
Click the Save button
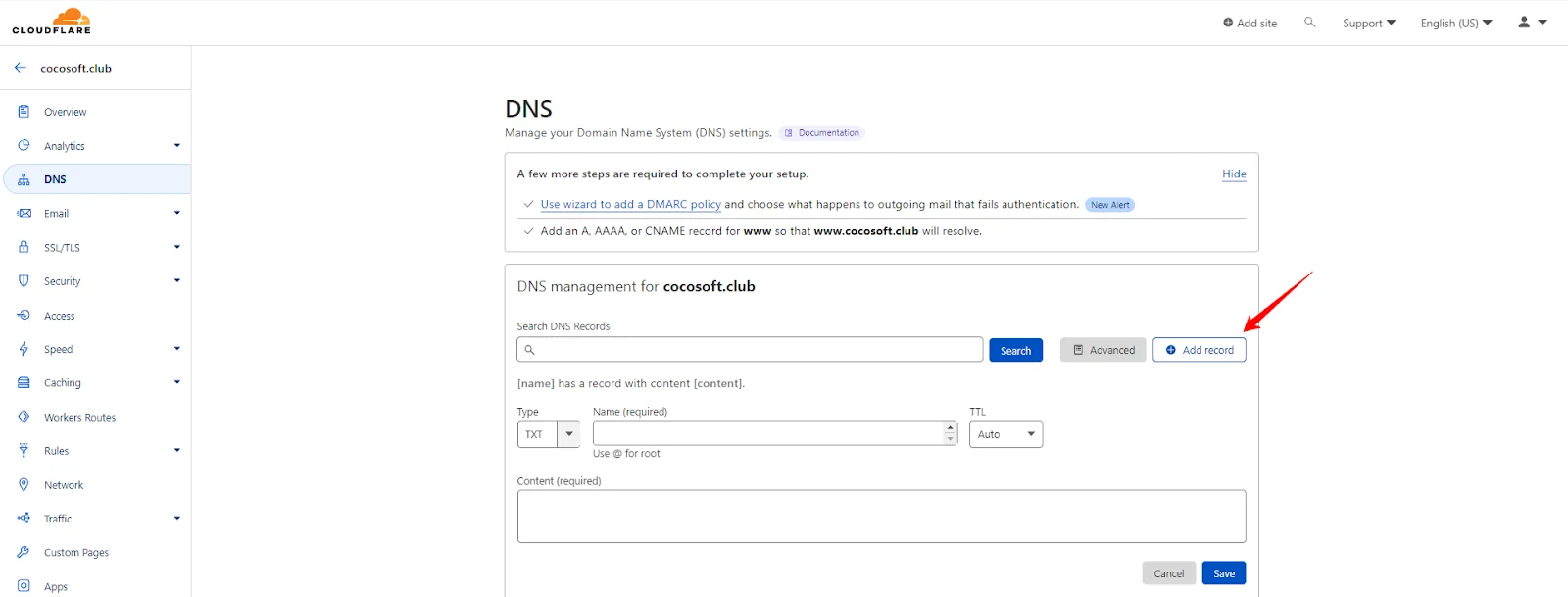[1224, 573]
